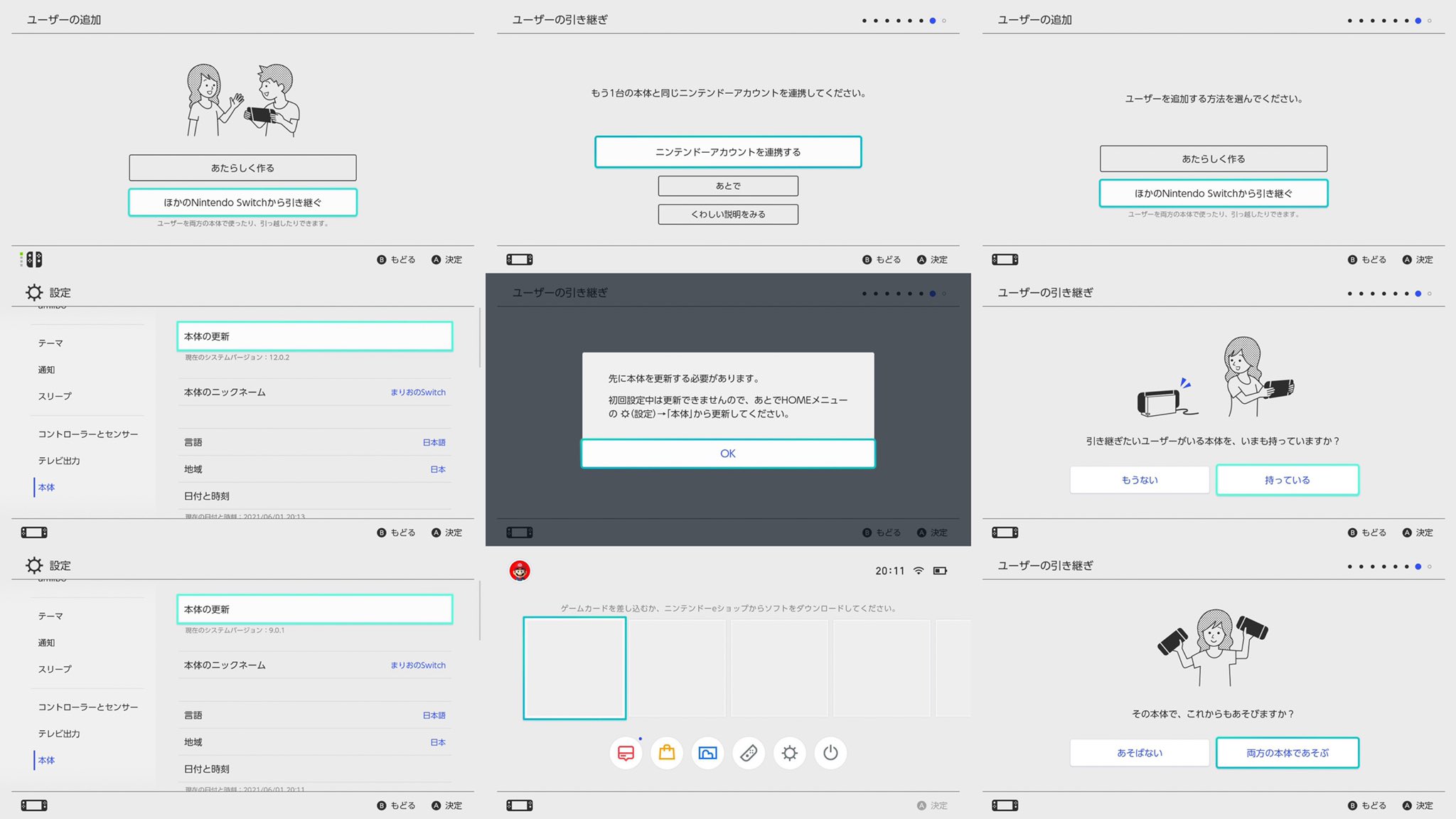
Task: Click console icon on 両方の本体であそぶ screen
Action: click(x=1005, y=805)
